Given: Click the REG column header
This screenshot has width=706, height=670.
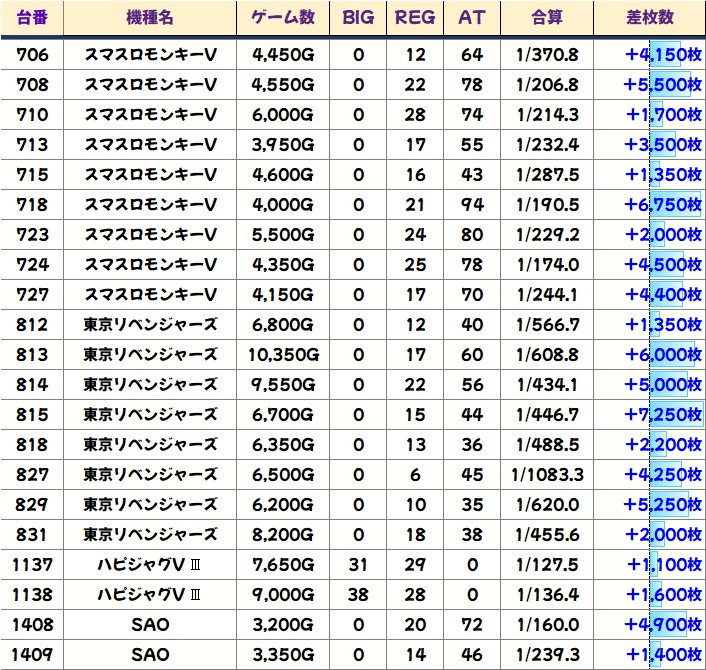Looking at the screenshot, I should [415, 18].
